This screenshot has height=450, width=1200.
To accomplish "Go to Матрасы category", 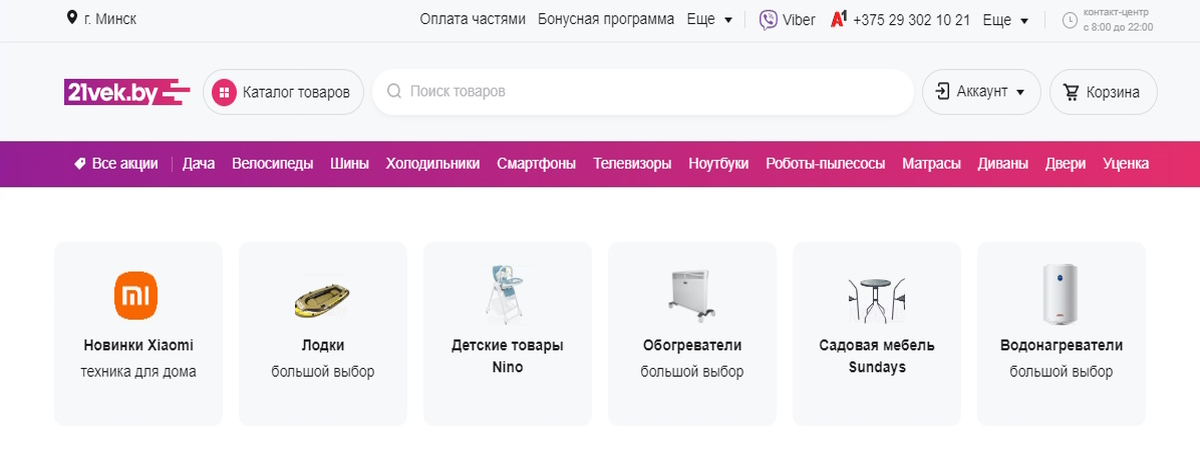I will pos(931,164).
